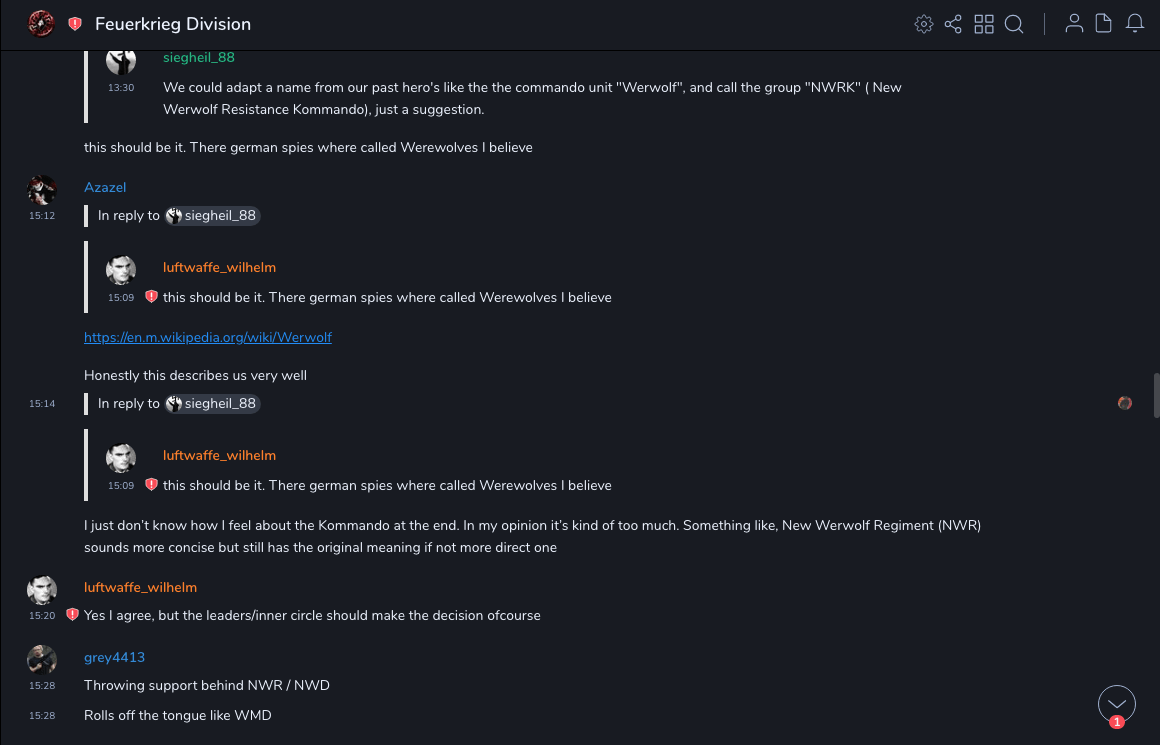
Task: Click the Azazel username
Action: pos(105,188)
